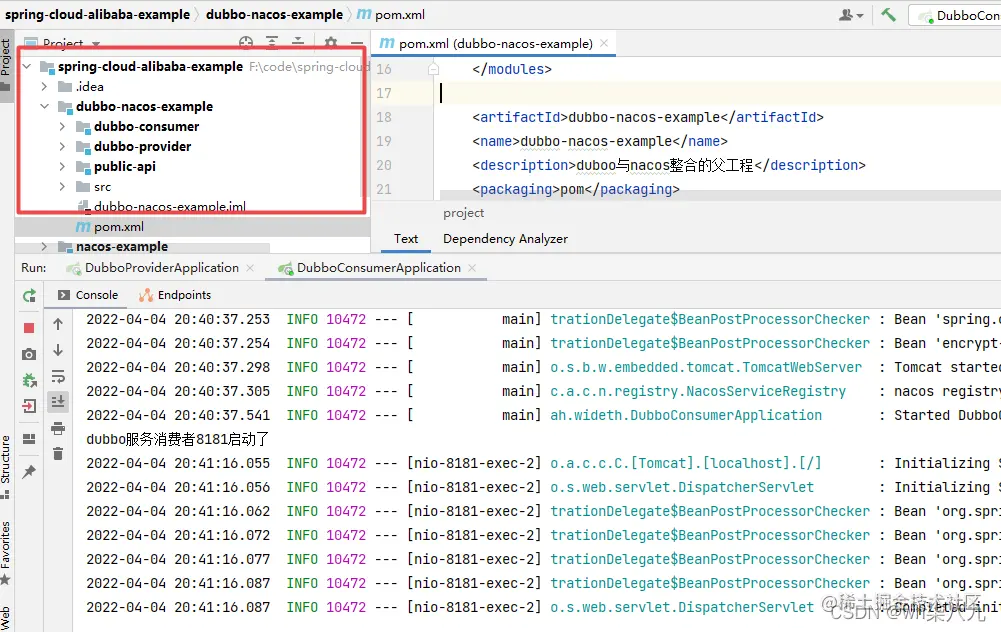Select the public-api folder
This screenshot has width=1001, height=632.
[124, 167]
